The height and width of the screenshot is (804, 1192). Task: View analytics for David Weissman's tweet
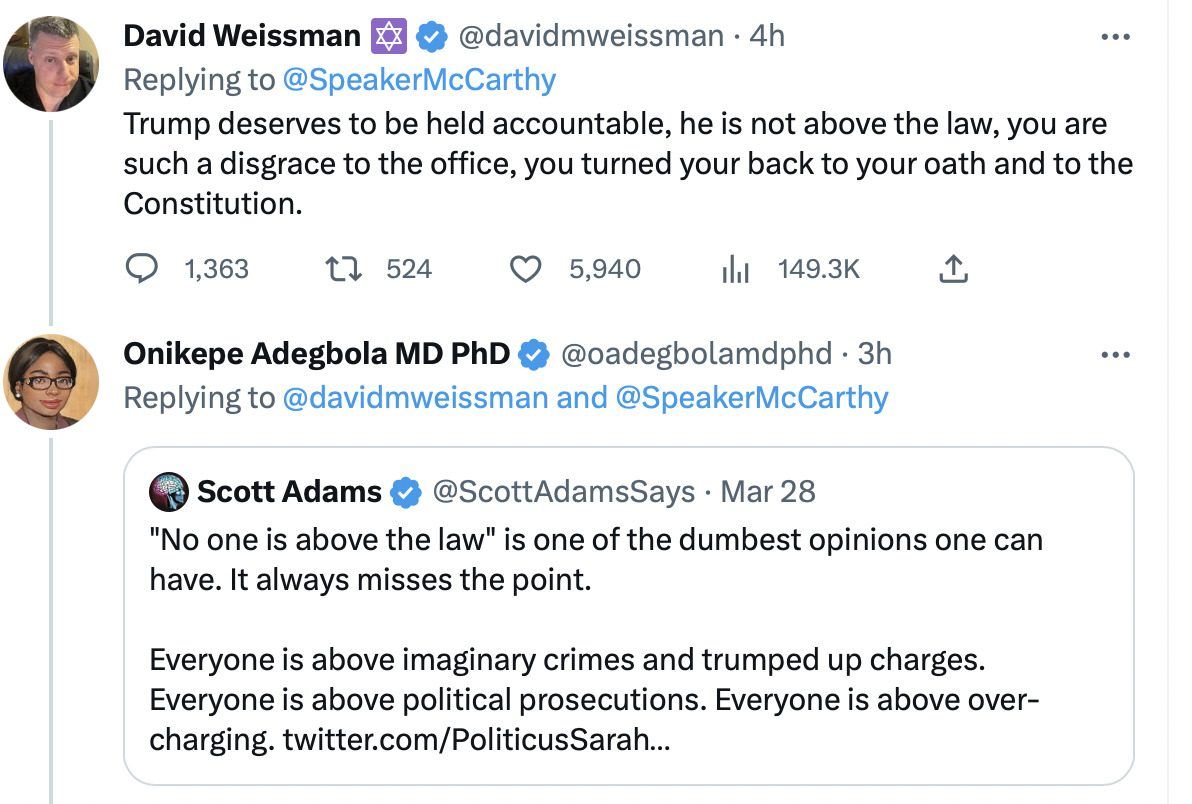tap(736, 269)
